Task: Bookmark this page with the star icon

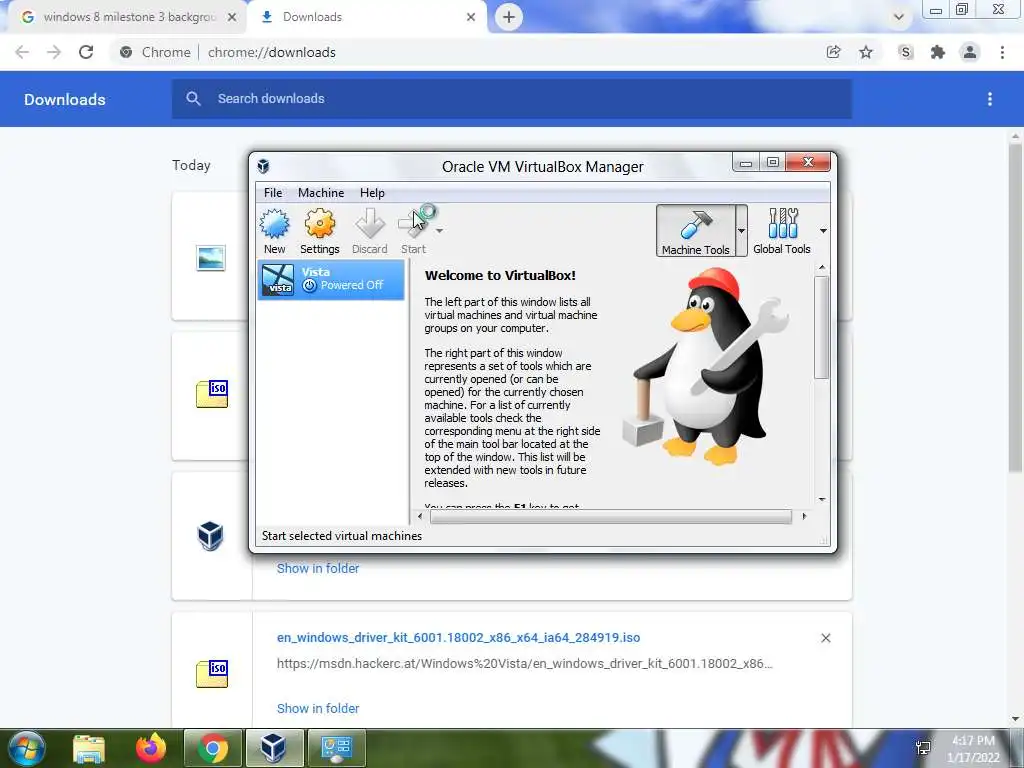Action: [x=866, y=52]
